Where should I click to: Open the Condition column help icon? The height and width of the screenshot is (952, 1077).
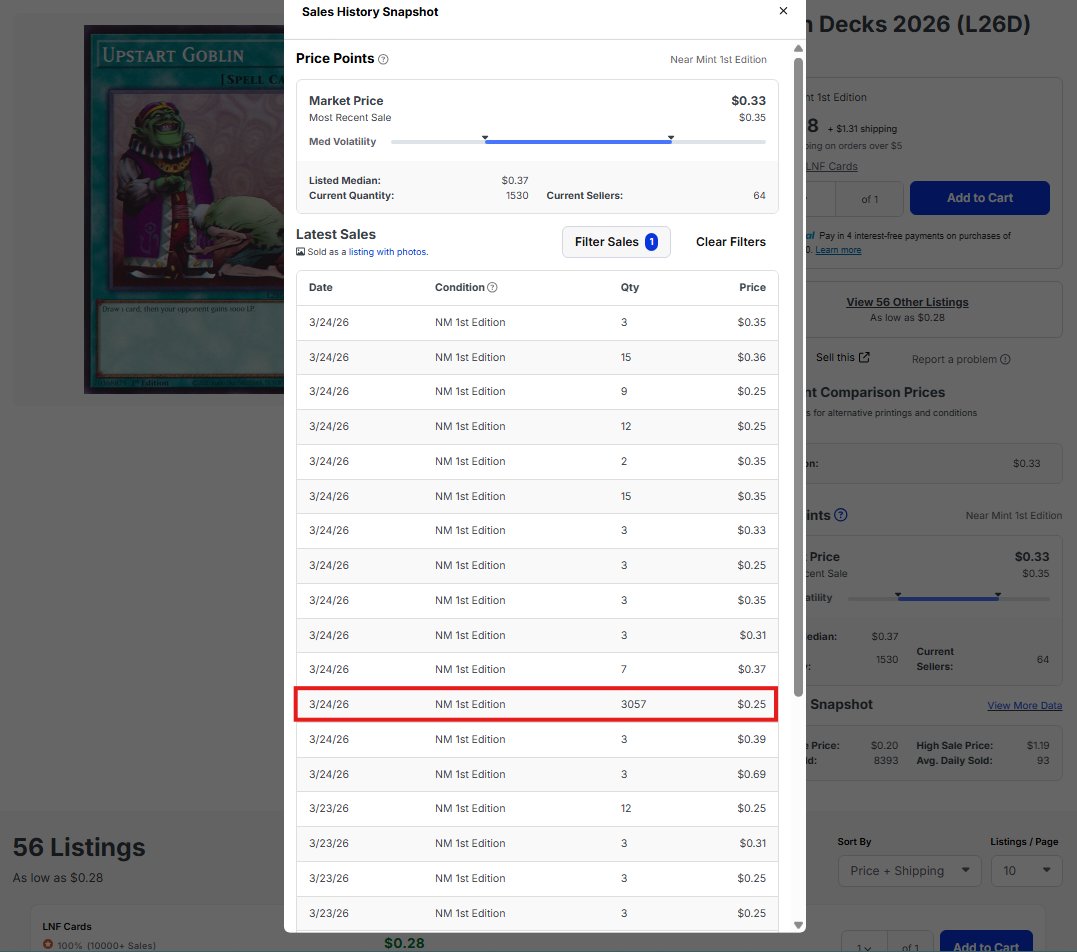pos(492,288)
